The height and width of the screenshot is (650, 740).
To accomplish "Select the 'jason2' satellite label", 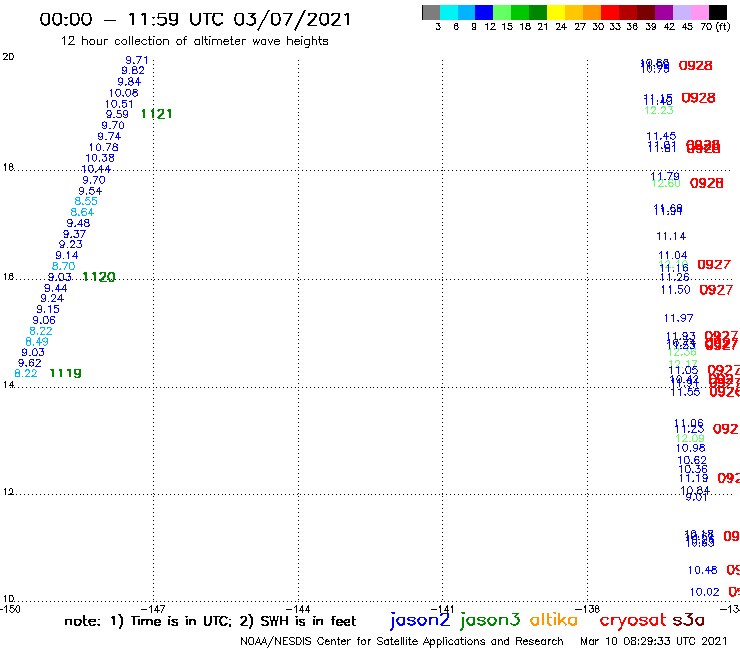I will coord(420,620).
